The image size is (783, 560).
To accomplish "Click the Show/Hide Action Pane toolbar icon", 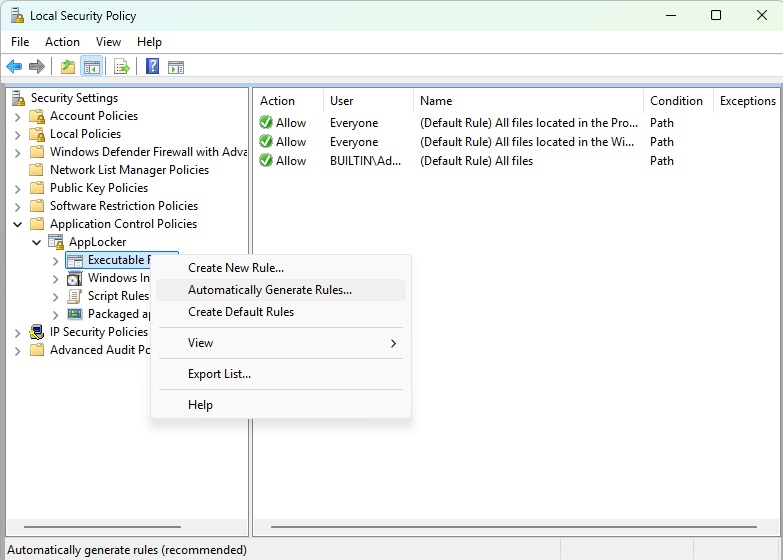I will (176, 67).
